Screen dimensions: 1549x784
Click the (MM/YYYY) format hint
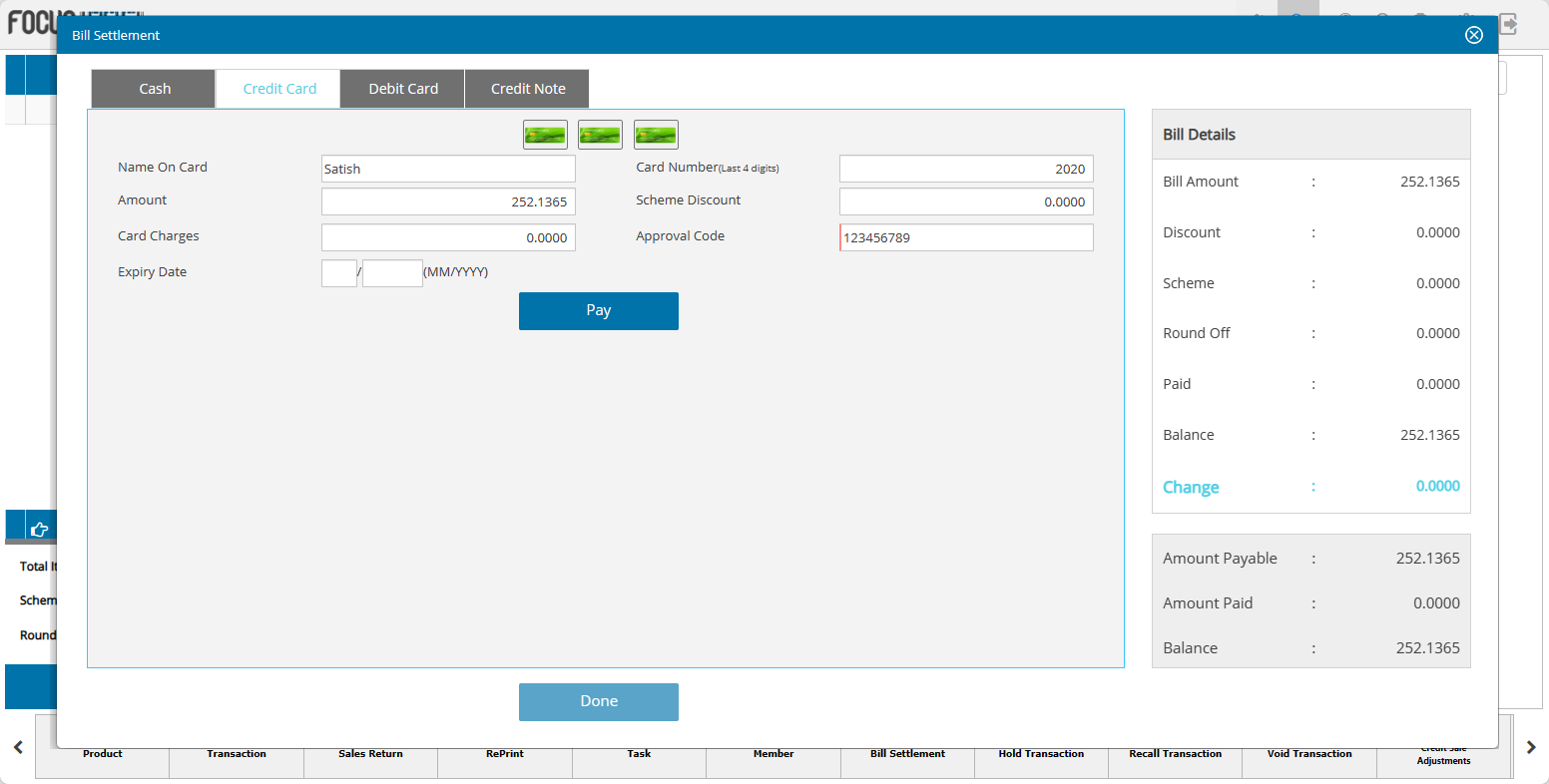[456, 272]
